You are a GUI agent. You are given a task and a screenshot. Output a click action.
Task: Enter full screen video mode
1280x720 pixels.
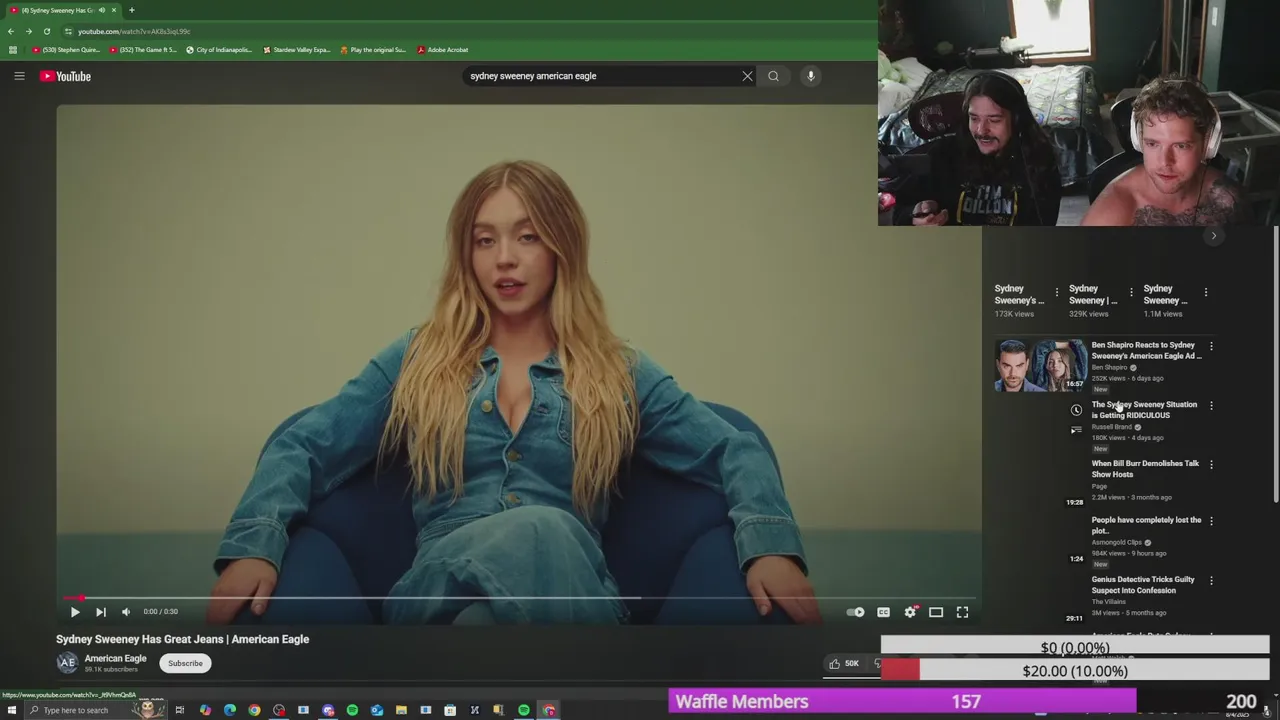(962, 612)
